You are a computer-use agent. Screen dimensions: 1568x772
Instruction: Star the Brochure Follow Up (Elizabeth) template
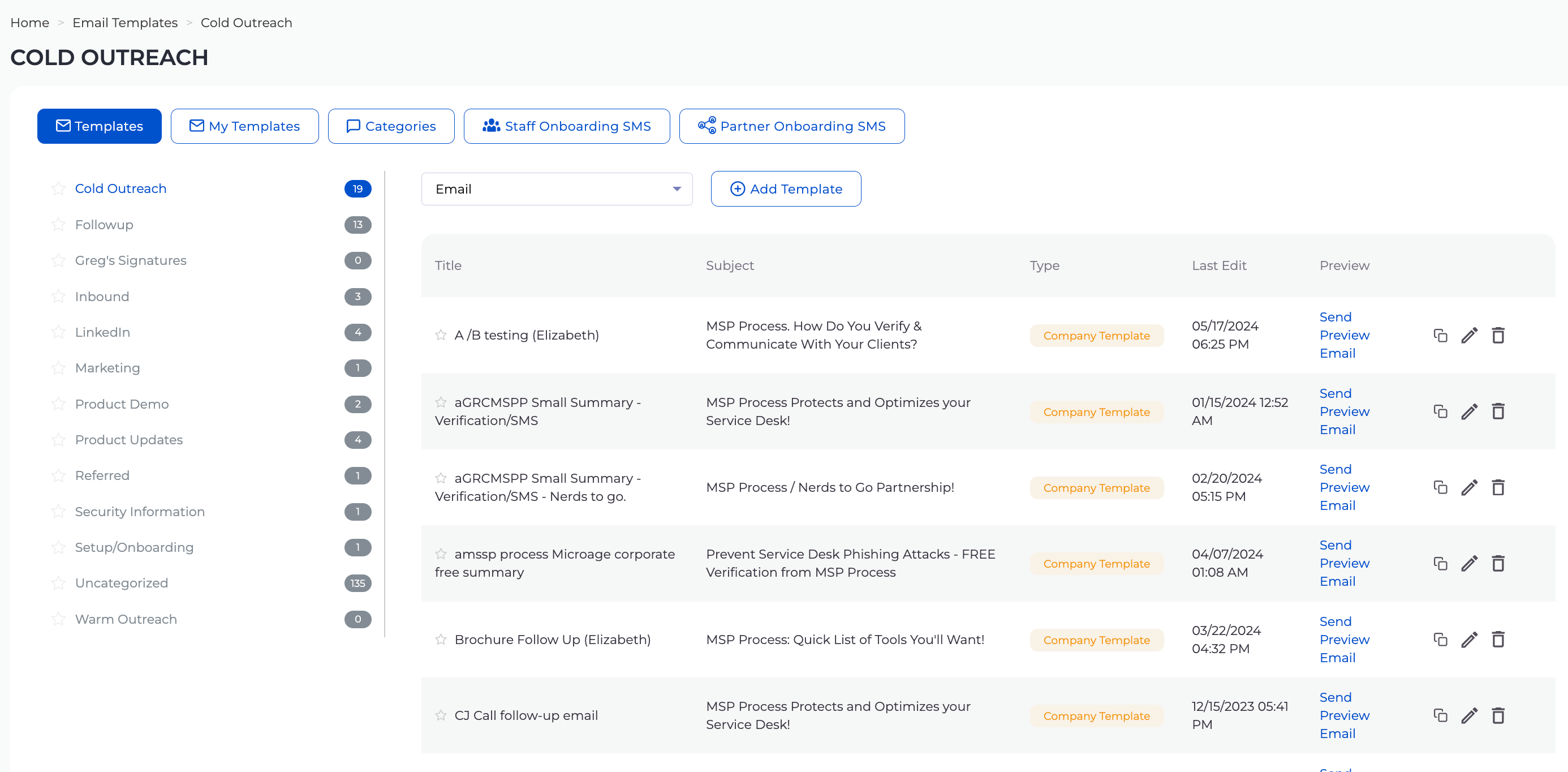coord(441,639)
